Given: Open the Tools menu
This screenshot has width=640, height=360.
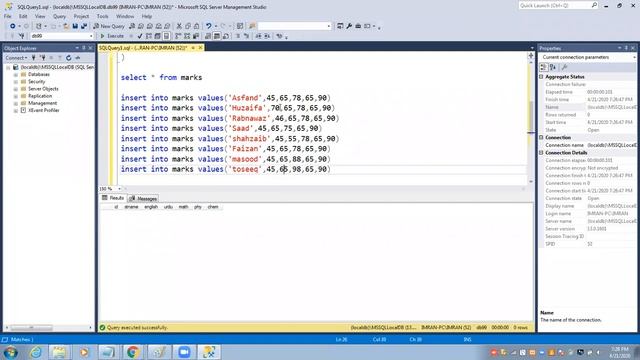Looking at the screenshot, I should click(x=102, y=16).
